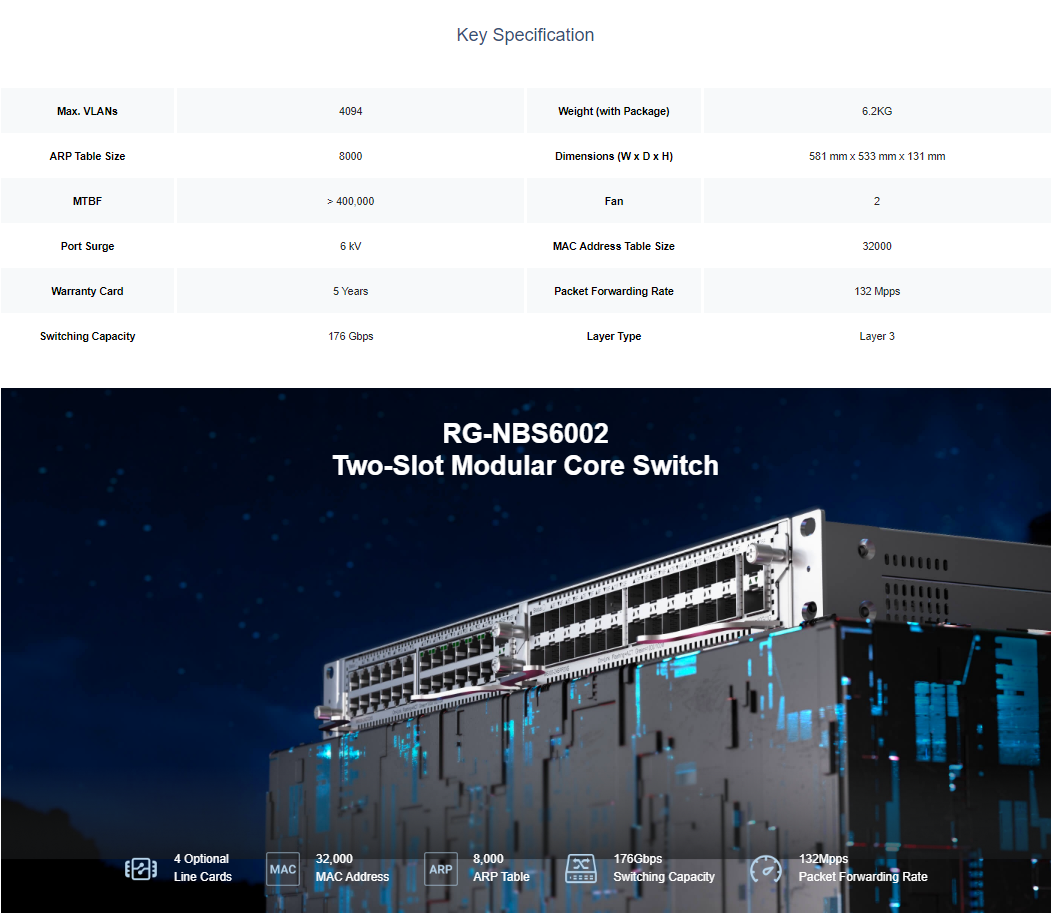Viewport: 1052px width, 914px height.
Task: Click the MAC Address Table Size label
Action: point(613,246)
